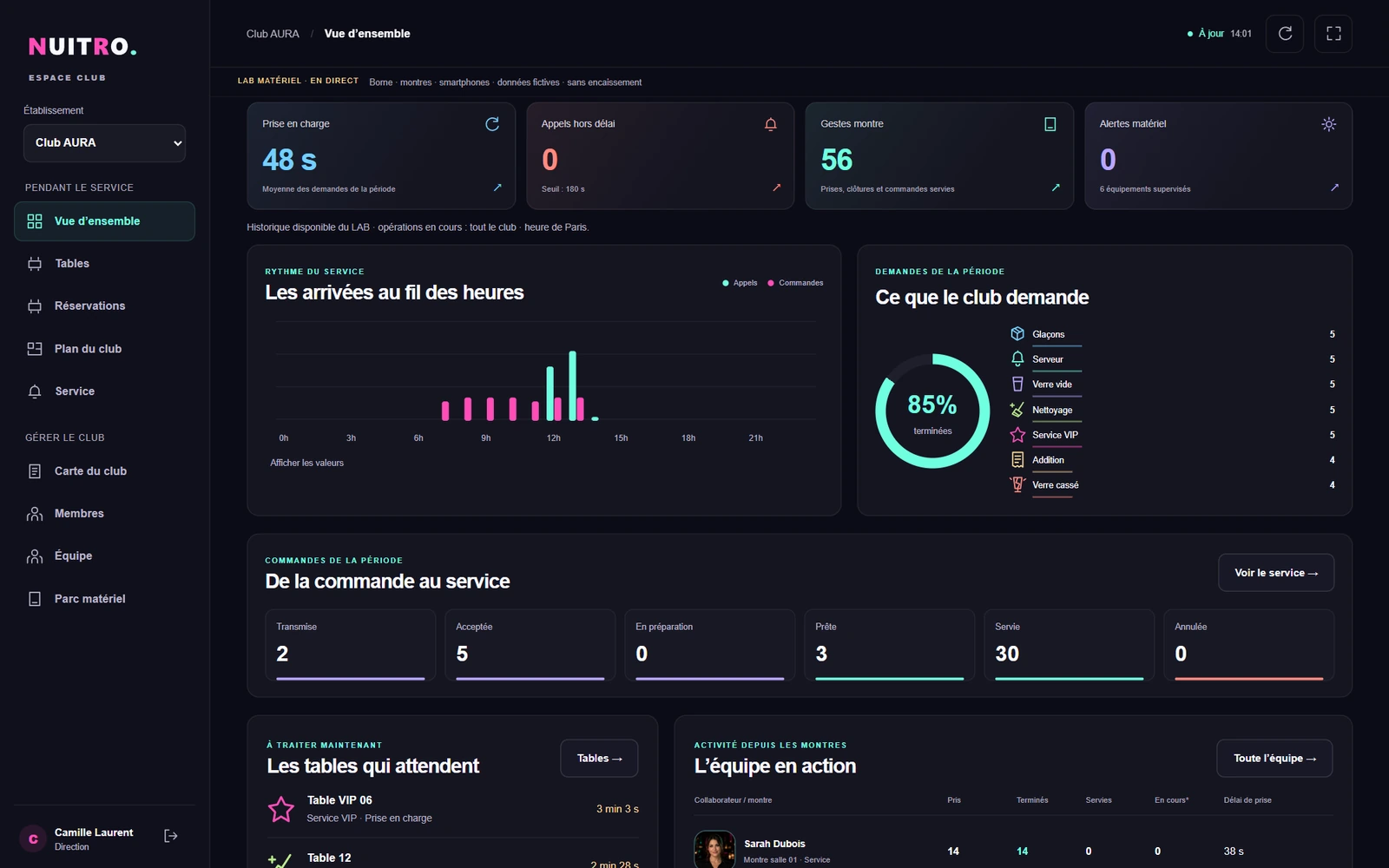Click the watch icon on Gestes montre card
Image resolution: width=1389 pixels, height=868 pixels.
[1050, 124]
